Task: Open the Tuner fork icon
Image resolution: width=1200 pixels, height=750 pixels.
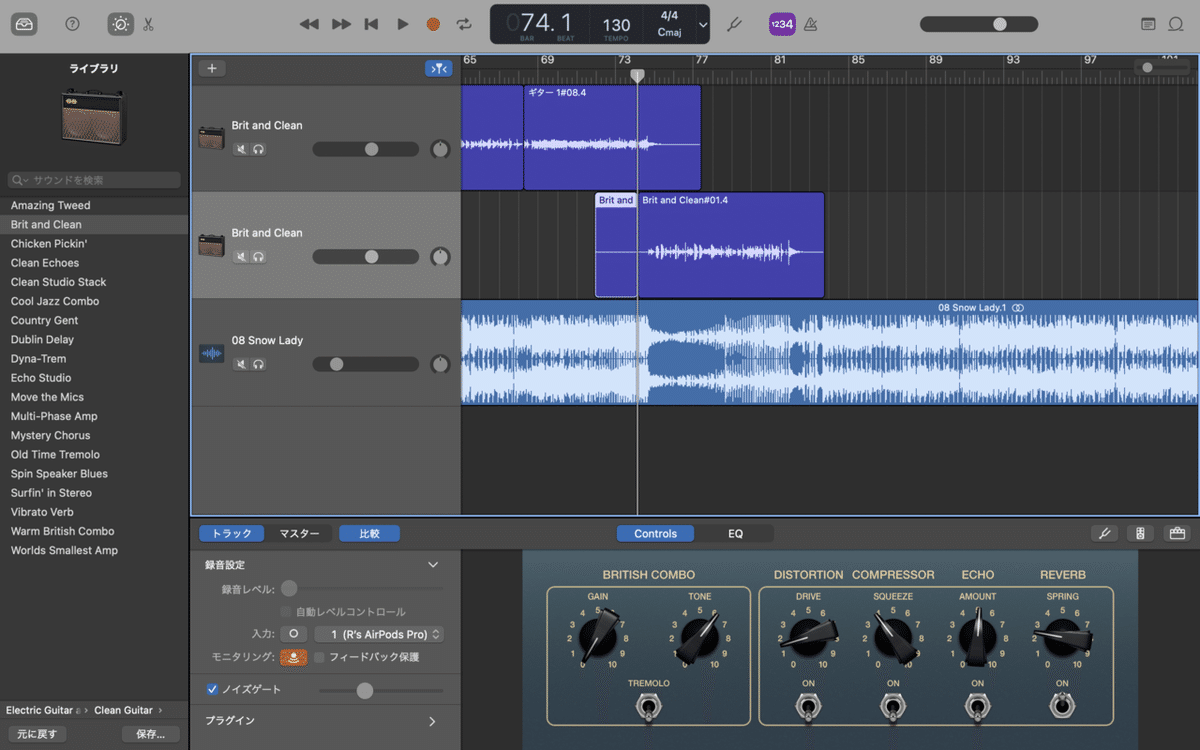Action: click(734, 24)
